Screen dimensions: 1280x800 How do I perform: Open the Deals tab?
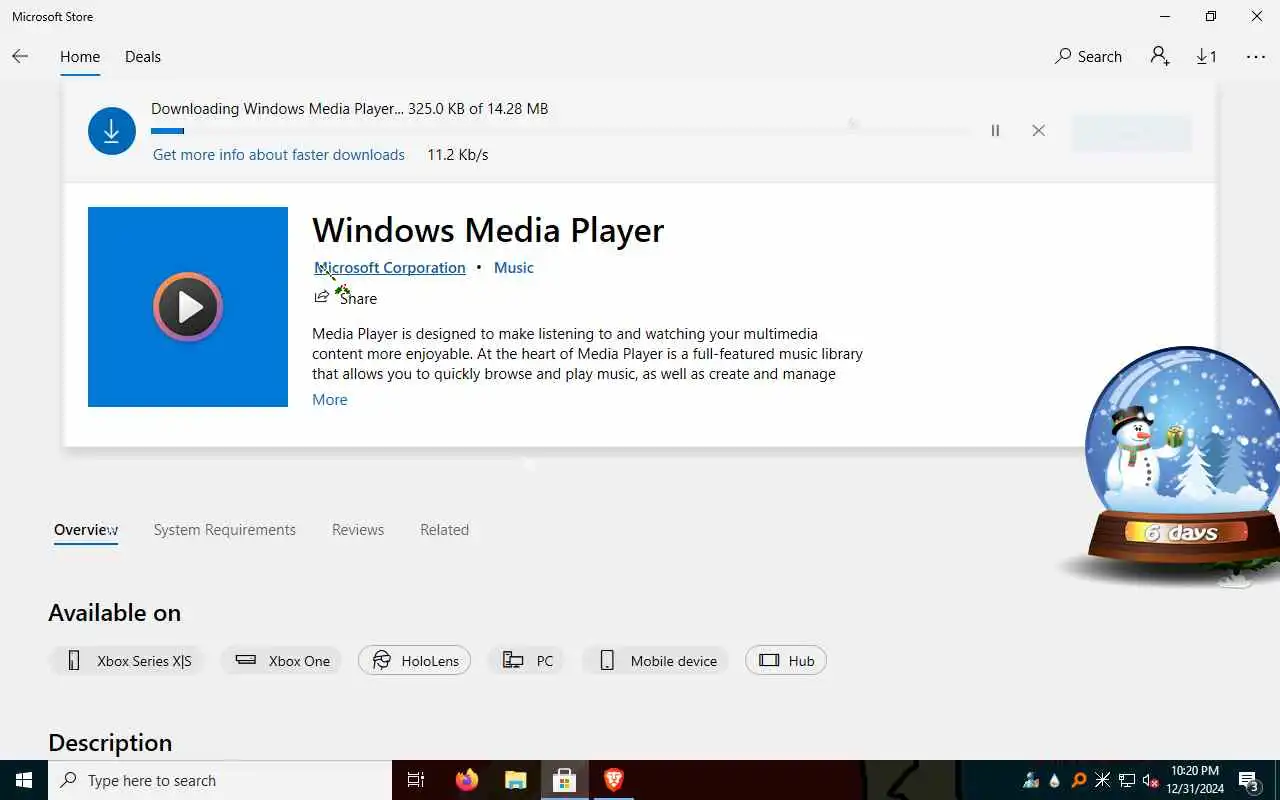tap(143, 57)
